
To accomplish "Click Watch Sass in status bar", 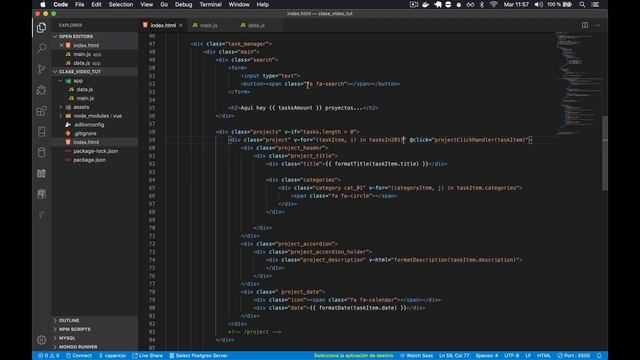I will point(416,356).
